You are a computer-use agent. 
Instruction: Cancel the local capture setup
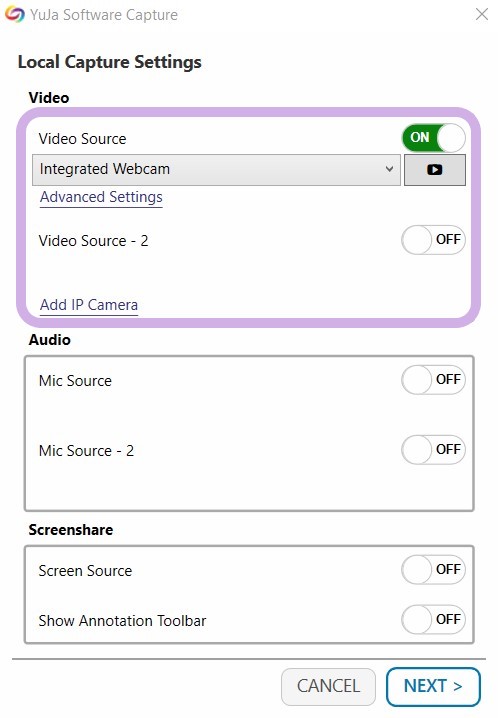pyautogui.click(x=328, y=686)
